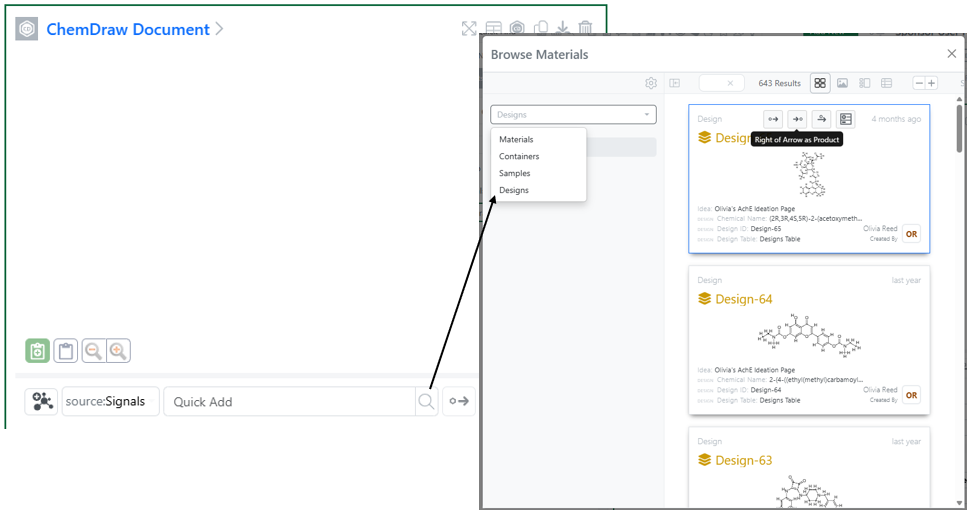The height and width of the screenshot is (512, 971).
Task: Click the paste structure green clipboard icon
Action: pyautogui.click(x=37, y=350)
